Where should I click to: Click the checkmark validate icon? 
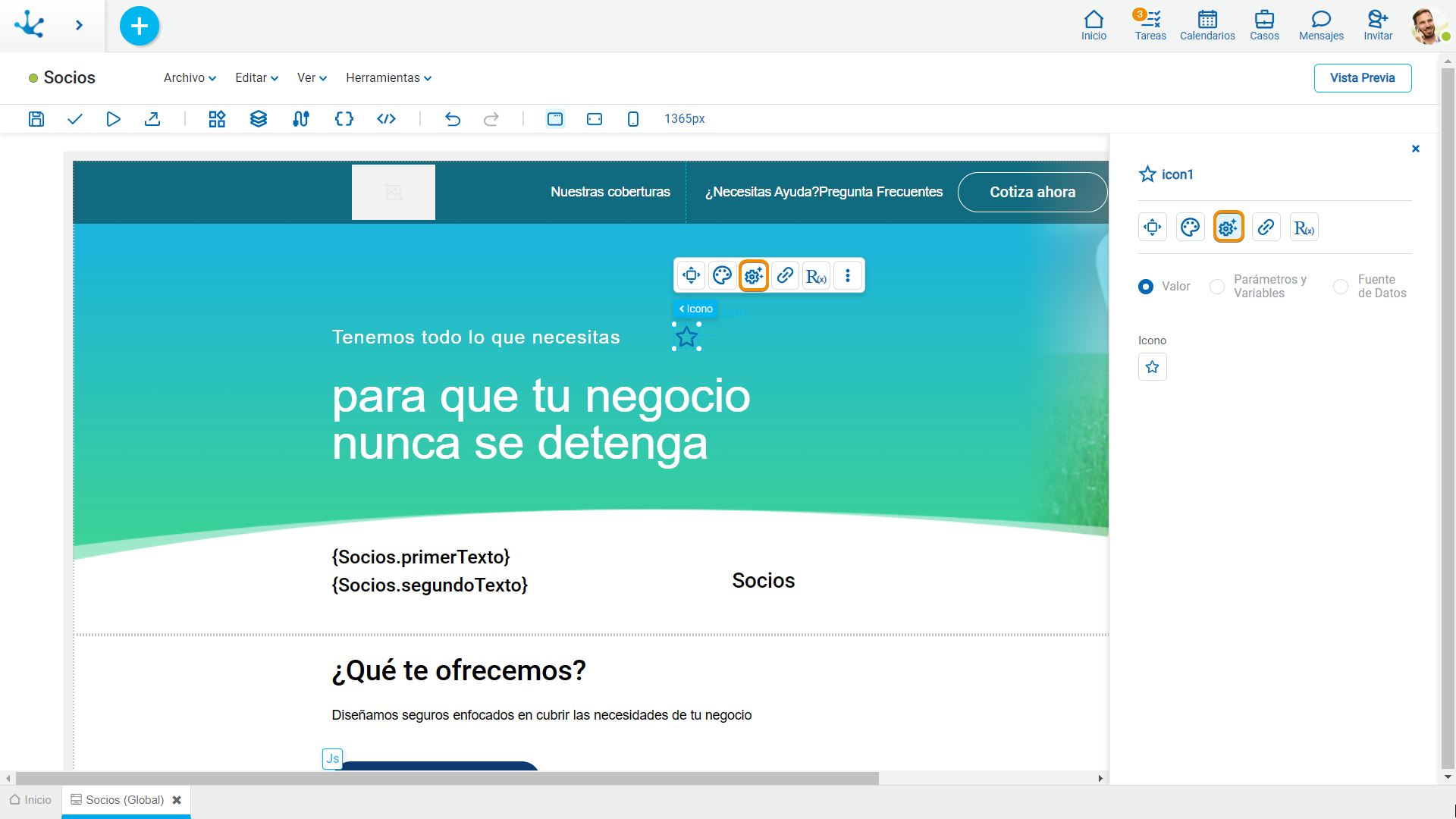pyautogui.click(x=75, y=119)
